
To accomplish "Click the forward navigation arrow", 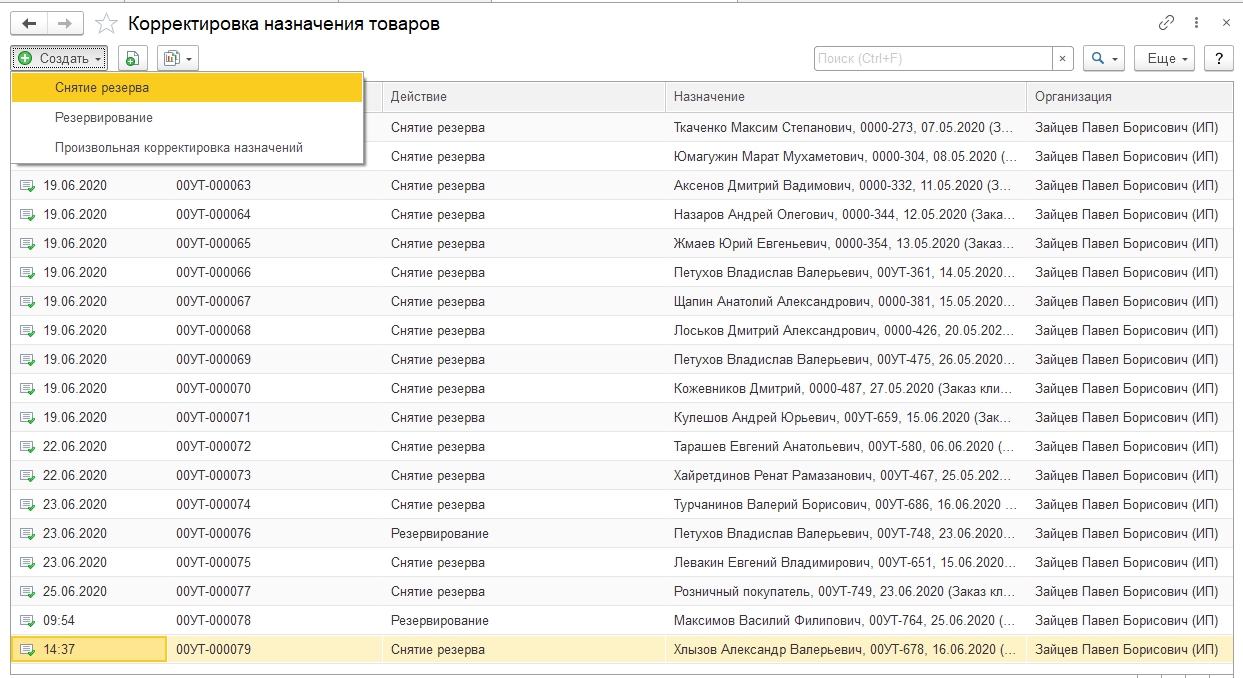I will click(x=64, y=23).
